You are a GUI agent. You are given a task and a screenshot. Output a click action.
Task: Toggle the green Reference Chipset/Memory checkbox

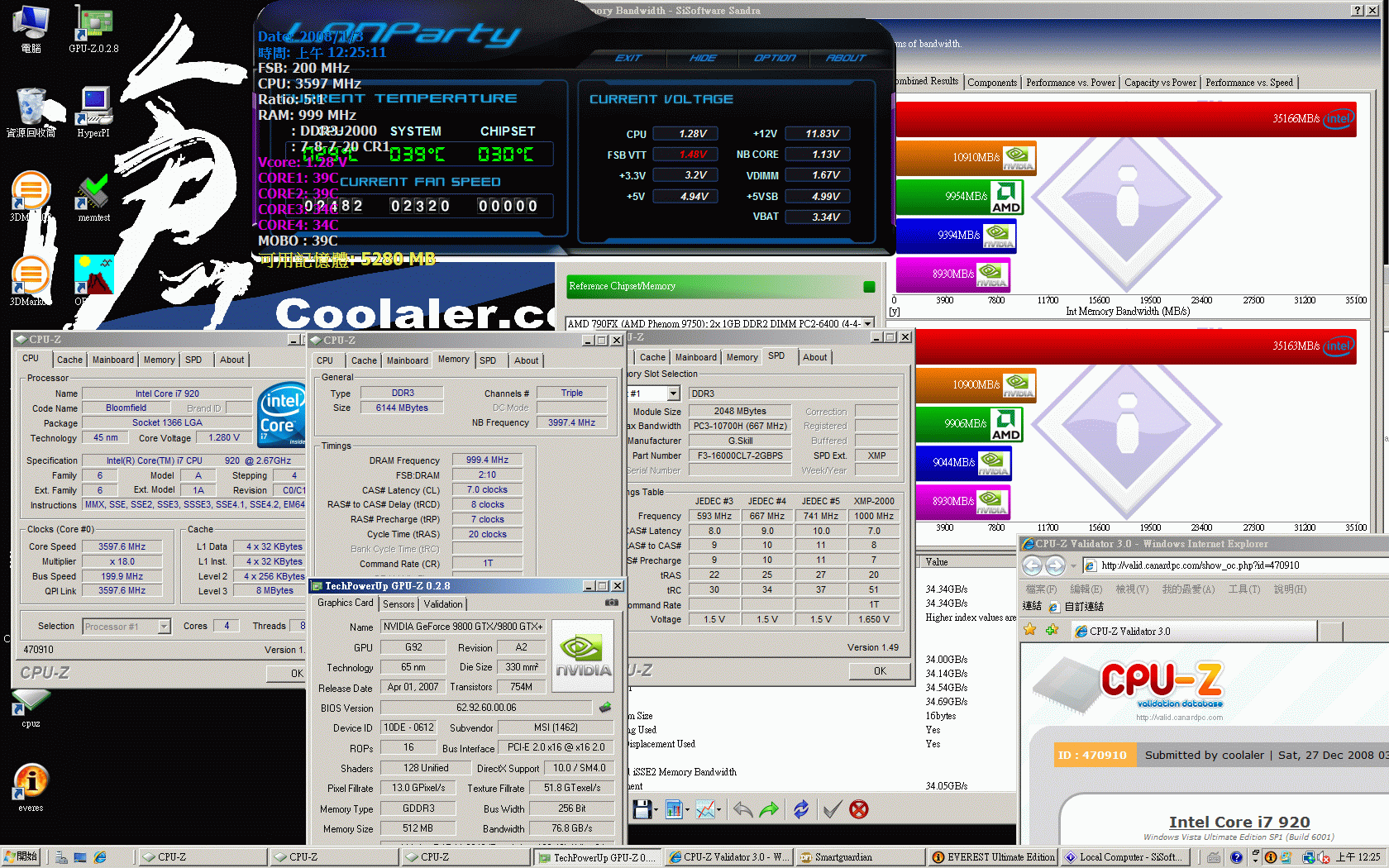869,287
